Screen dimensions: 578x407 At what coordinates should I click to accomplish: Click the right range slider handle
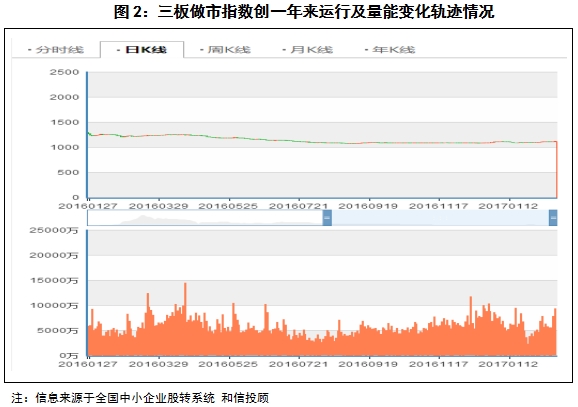[x=553, y=218]
